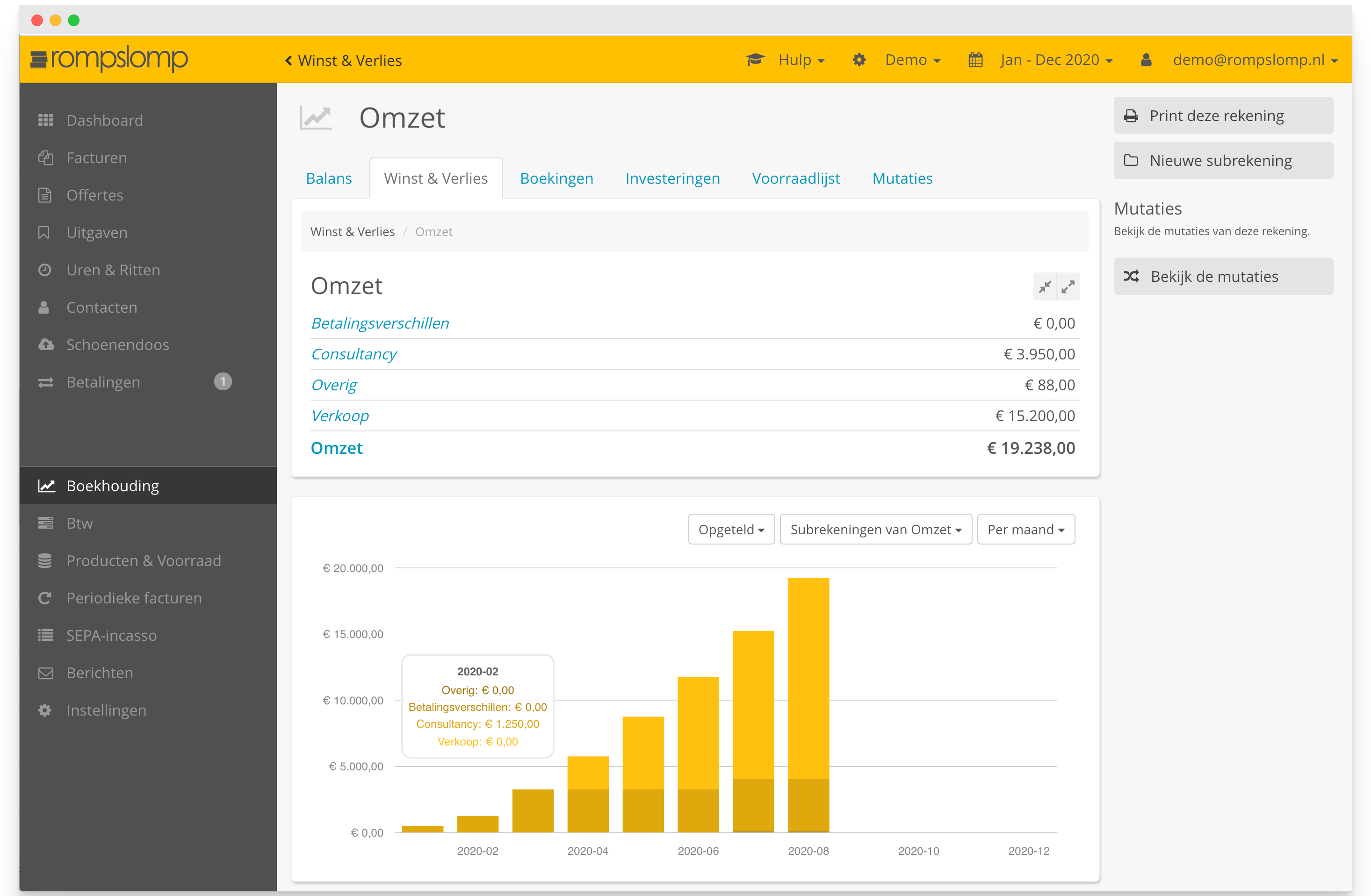1371x896 pixels.
Task: Click the expand arrows icon in Omzet panel
Action: (1068, 287)
